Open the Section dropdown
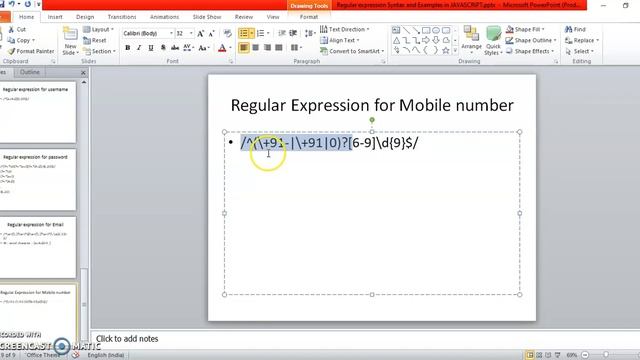The height and width of the screenshot is (360, 640). coord(99,51)
